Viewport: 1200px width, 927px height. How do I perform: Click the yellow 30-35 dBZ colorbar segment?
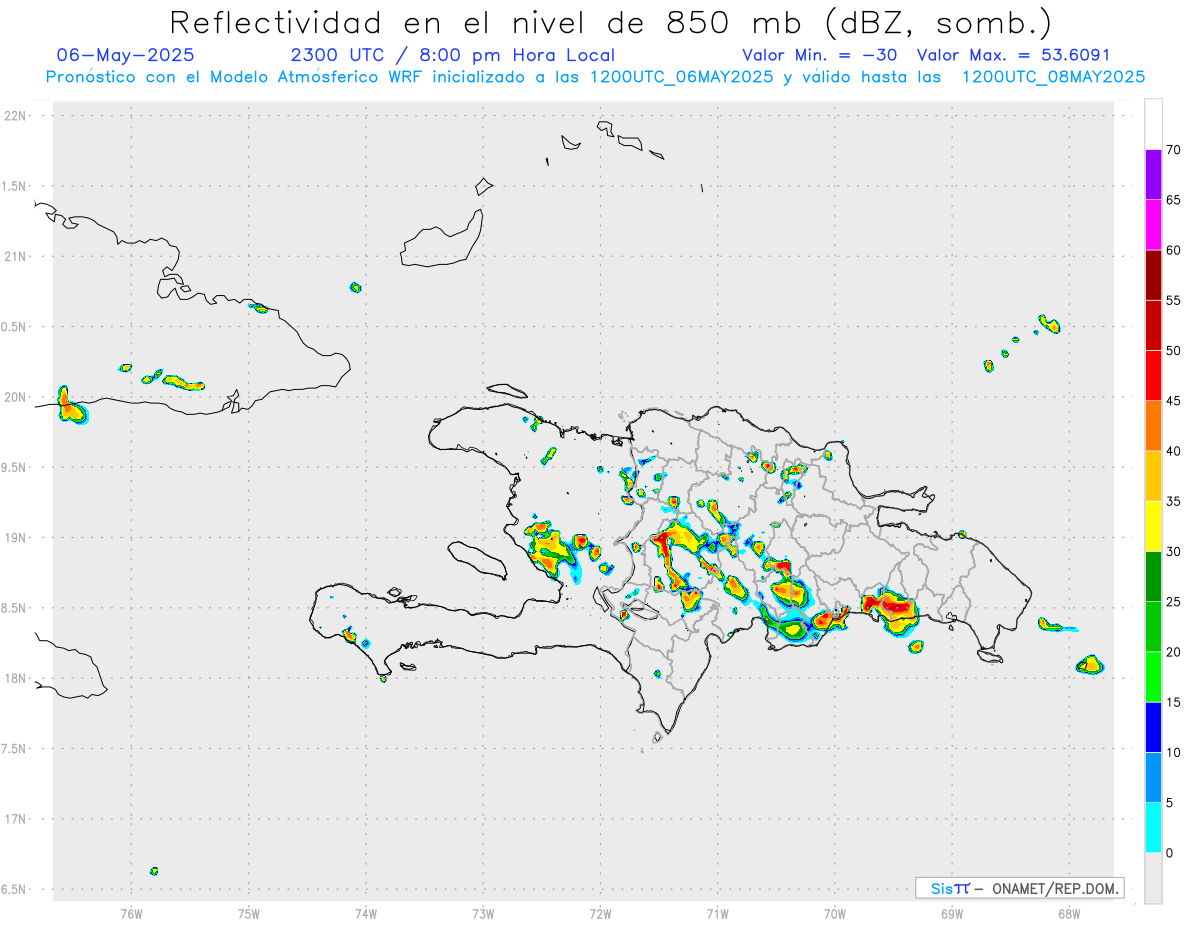click(1153, 526)
